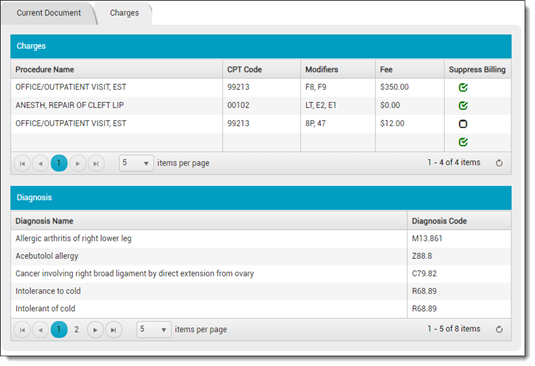Screen dimensions: 535x366
Task: Select ANESTH, REPAIR OF CLEFT LIP row
Action: pyautogui.click(x=261, y=105)
